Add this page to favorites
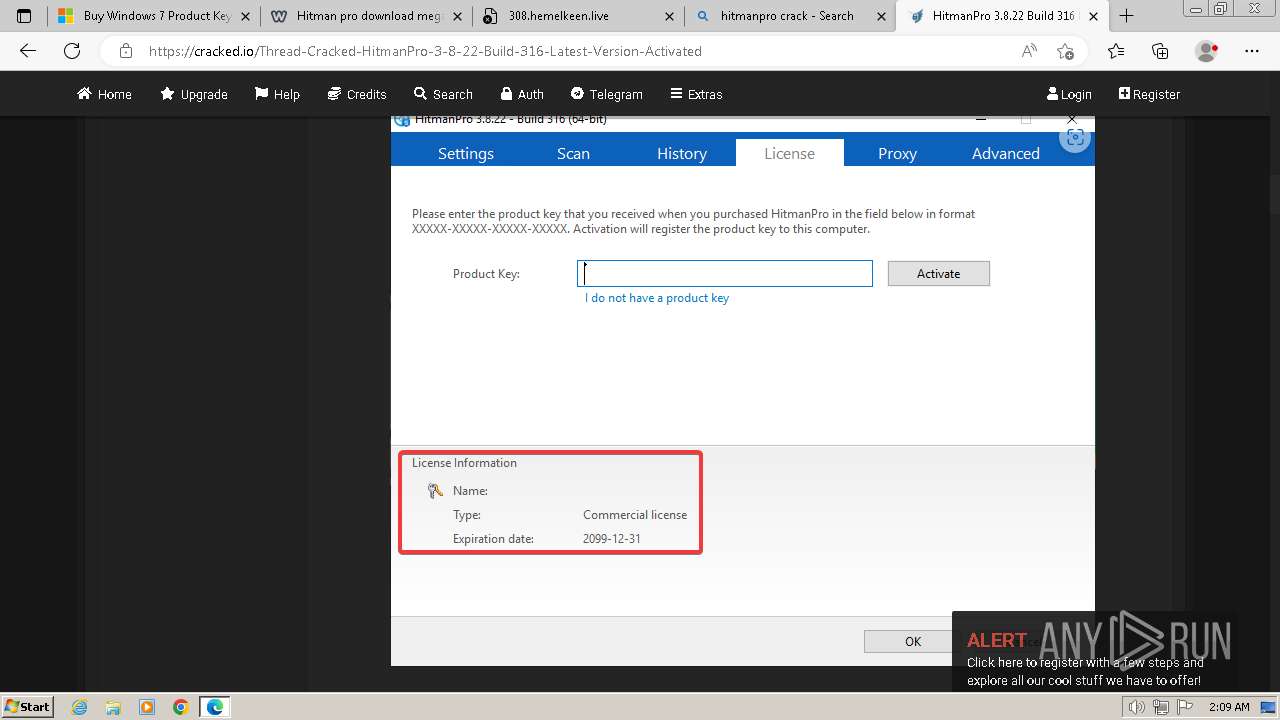Viewport: 1280px width, 720px height. click(x=1065, y=51)
